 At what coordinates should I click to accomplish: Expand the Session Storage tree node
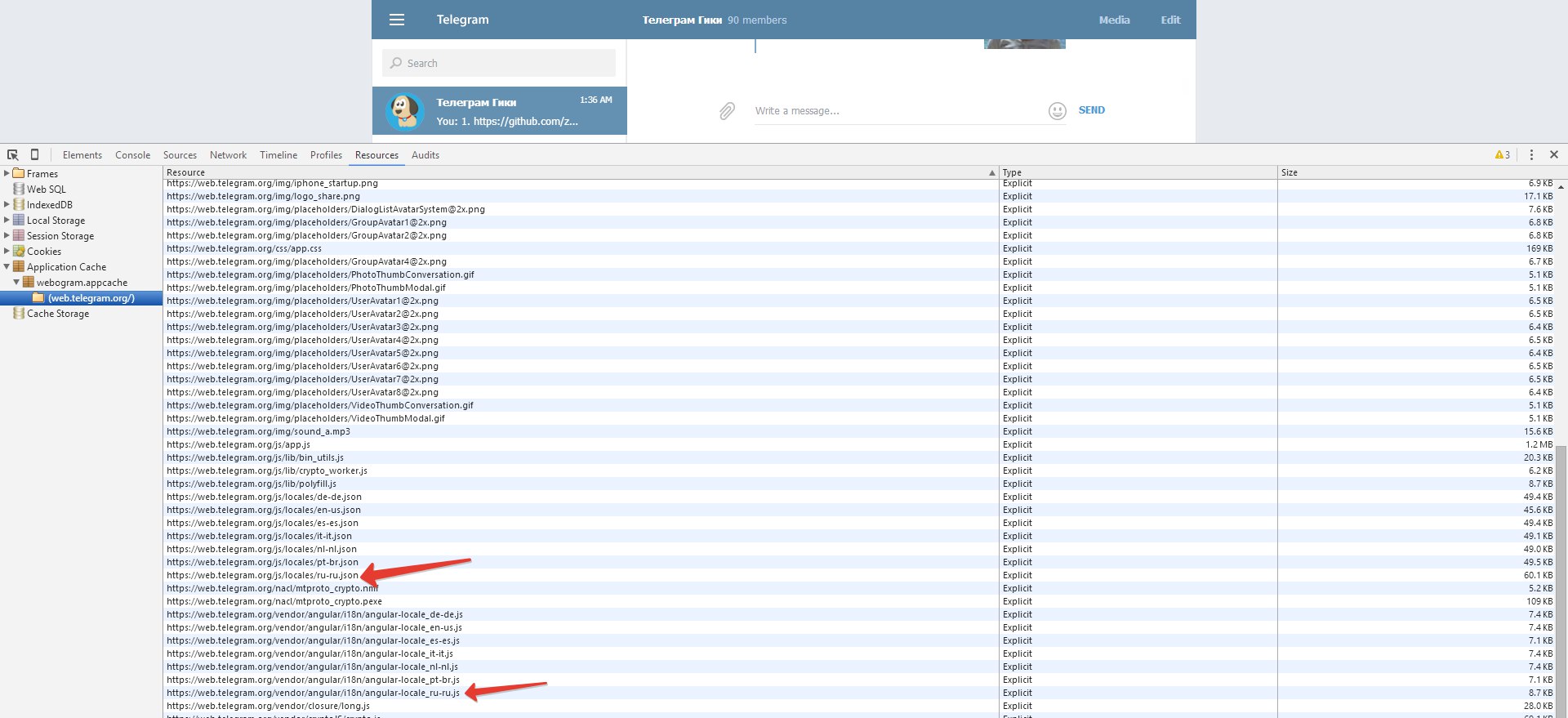(x=7, y=235)
